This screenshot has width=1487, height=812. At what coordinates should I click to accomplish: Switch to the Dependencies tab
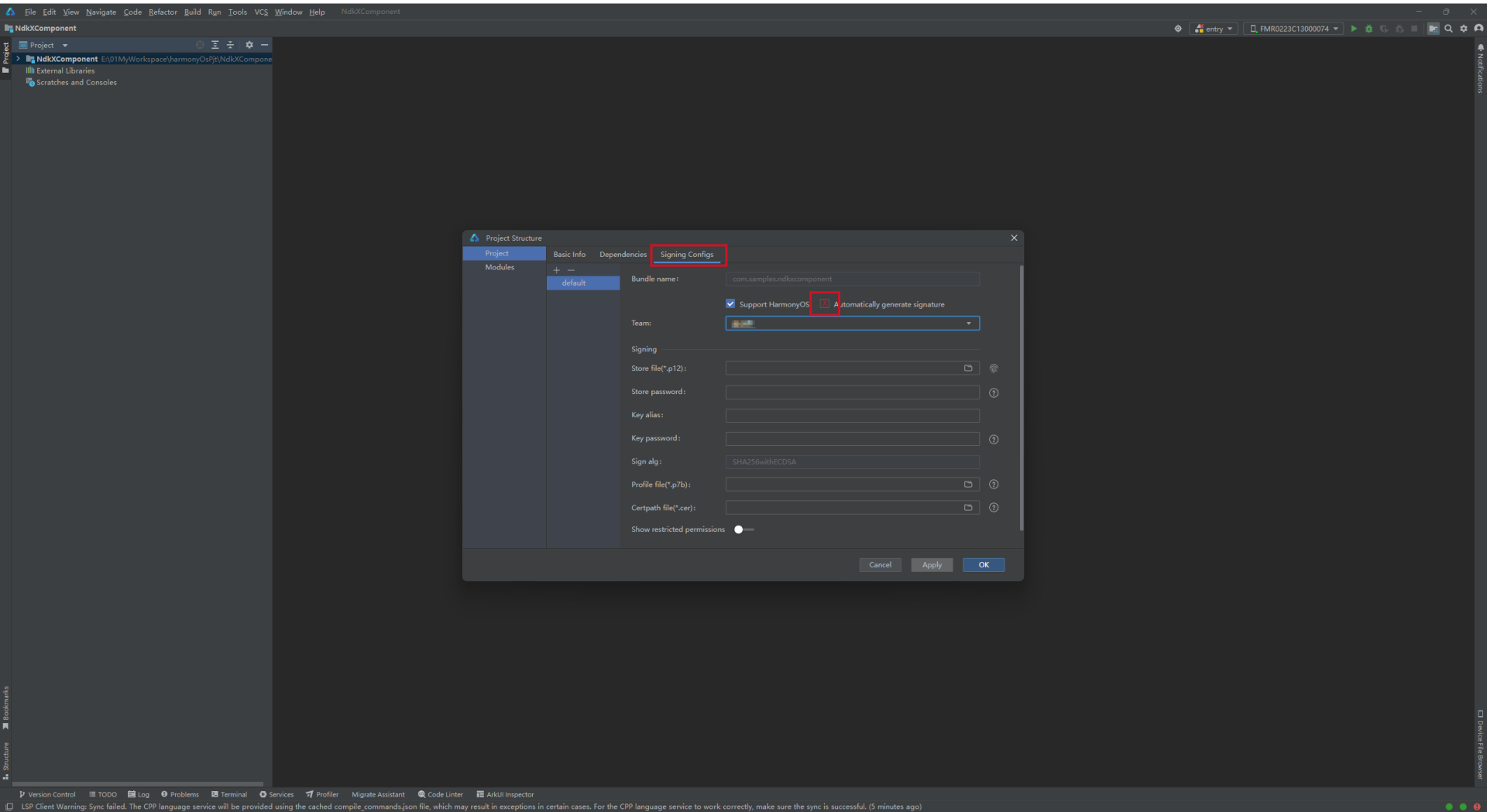[x=623, y=255]
